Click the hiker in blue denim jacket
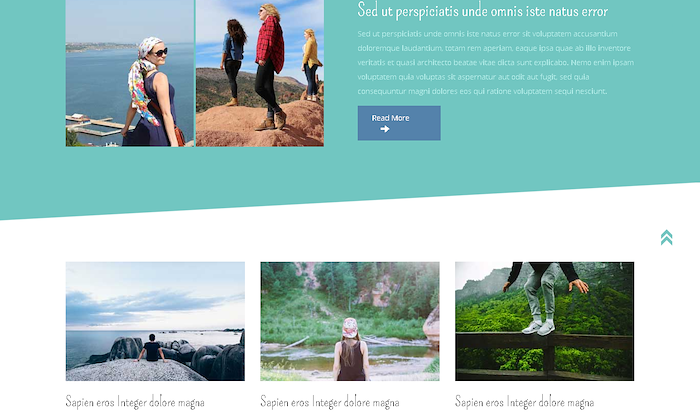Viewport: 700px width, 416px height. [233, 61]
